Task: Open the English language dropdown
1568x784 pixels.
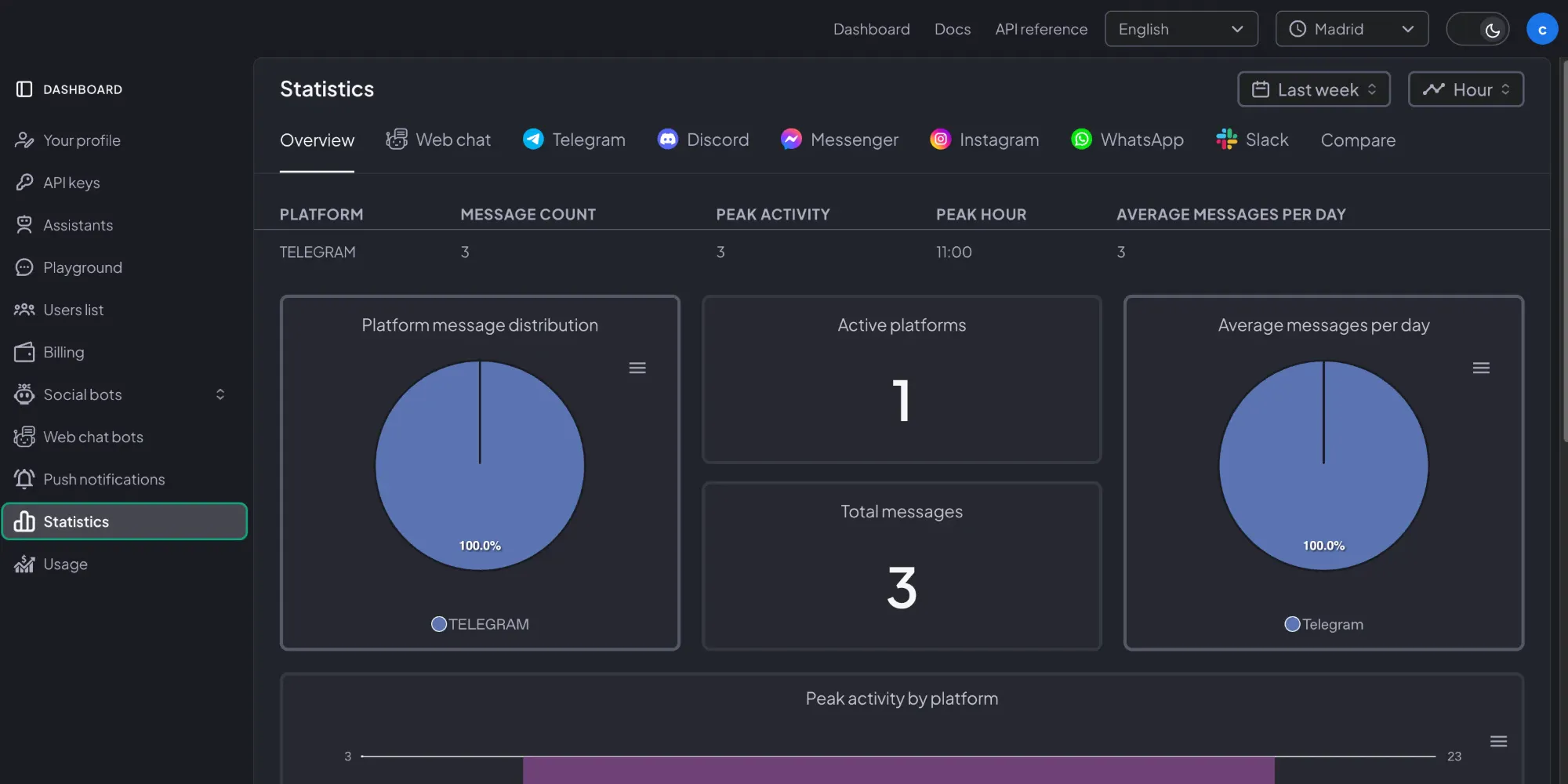Action: click(1181, 29)
